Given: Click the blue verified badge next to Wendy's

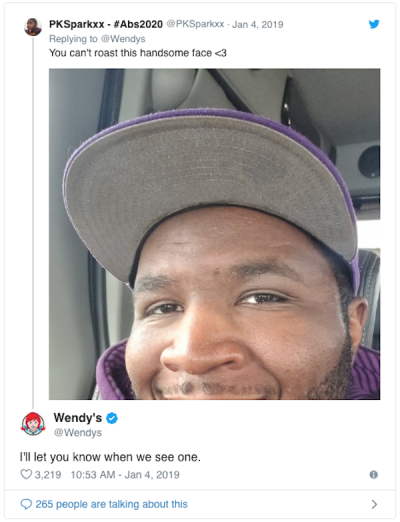Looking at the screenshot, I should point(112,418).
